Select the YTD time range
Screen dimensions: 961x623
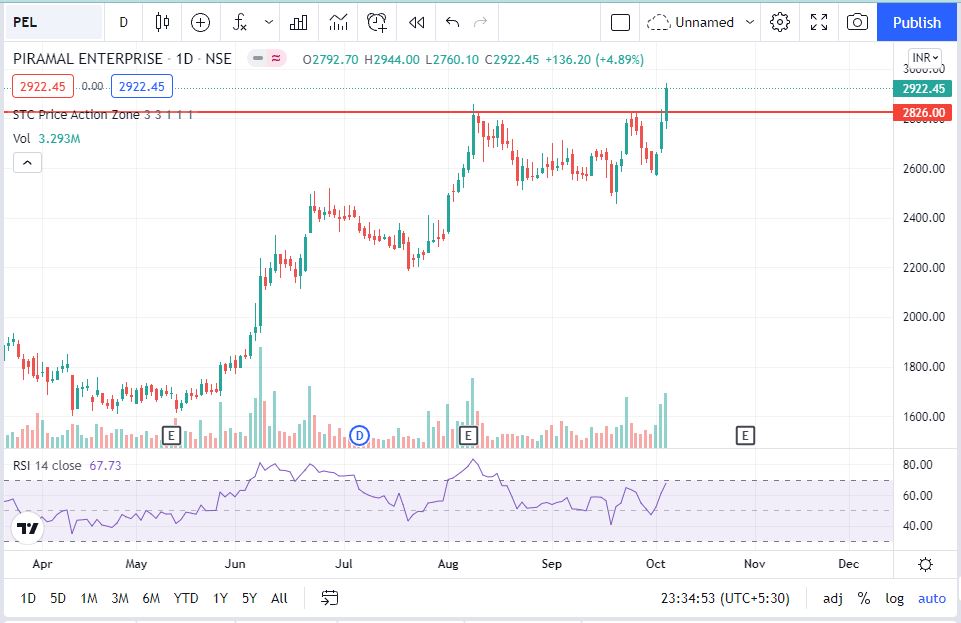pos(185,598)
